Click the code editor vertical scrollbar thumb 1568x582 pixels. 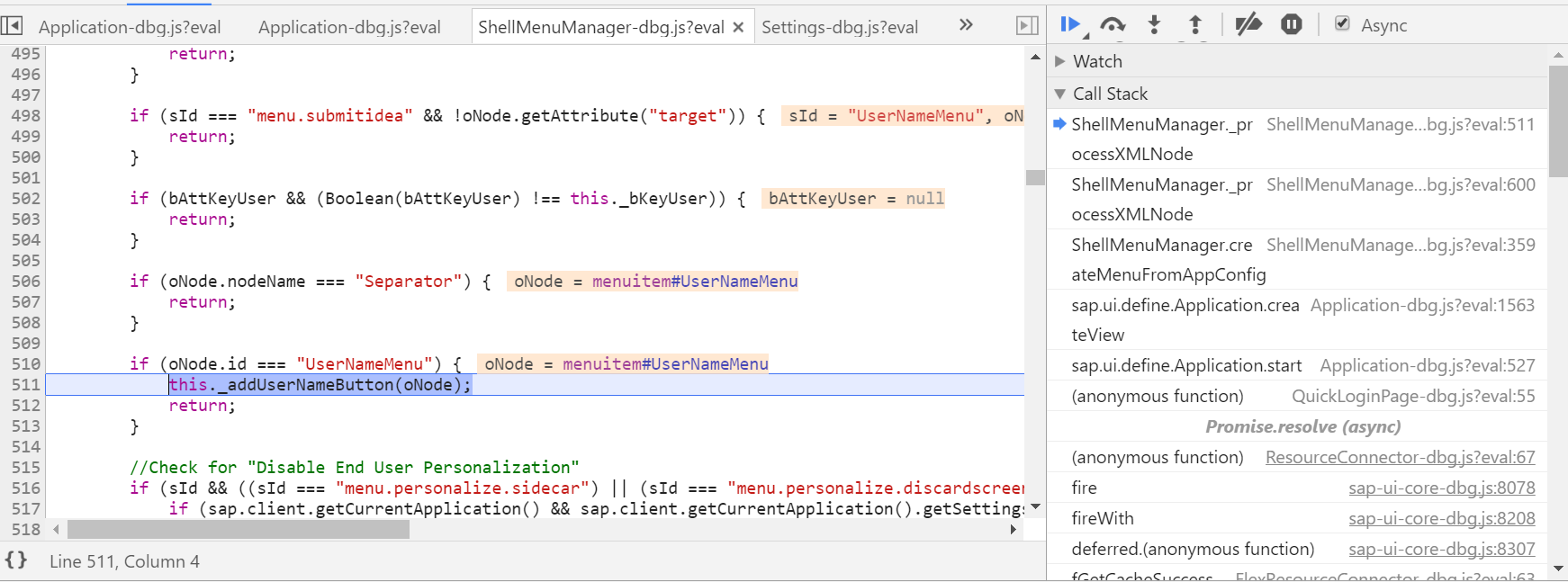pos(1035,177)
